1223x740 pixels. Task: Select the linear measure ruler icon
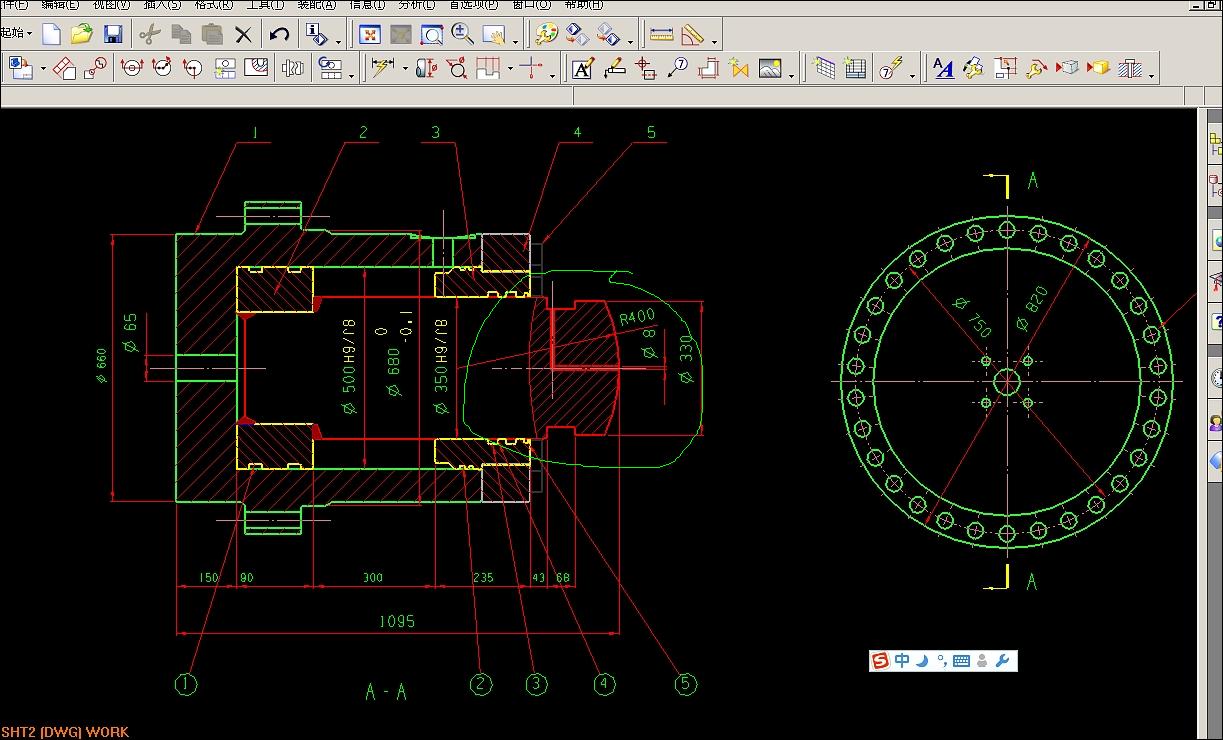pyautogui.click(x=661, y=35)
